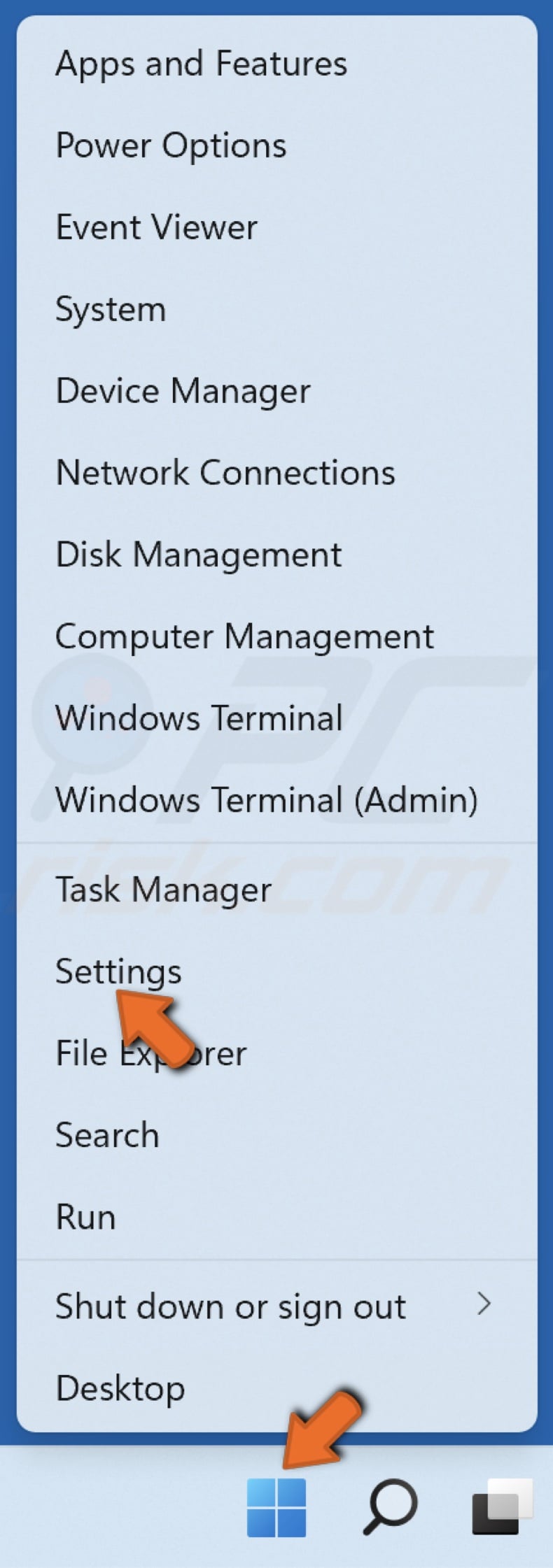Open Task Manager
The image size is (553, 1568).
[162, 890]
